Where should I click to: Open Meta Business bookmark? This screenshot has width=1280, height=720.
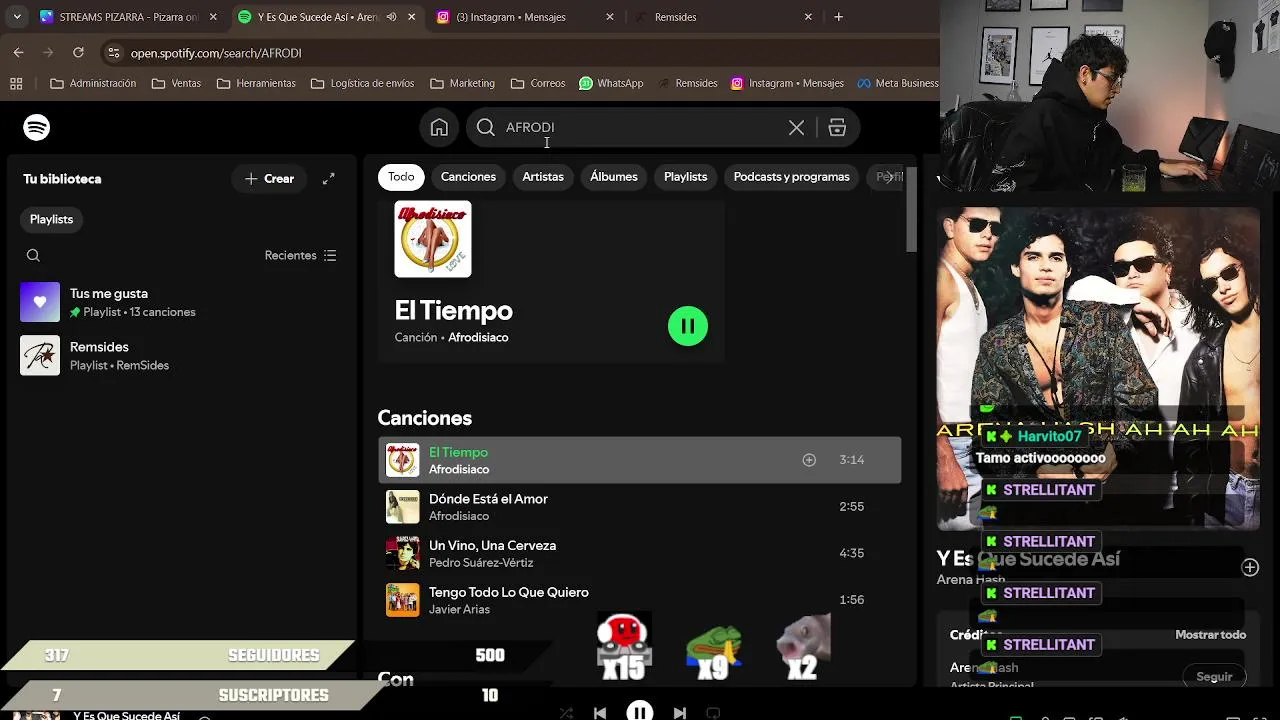897,83
